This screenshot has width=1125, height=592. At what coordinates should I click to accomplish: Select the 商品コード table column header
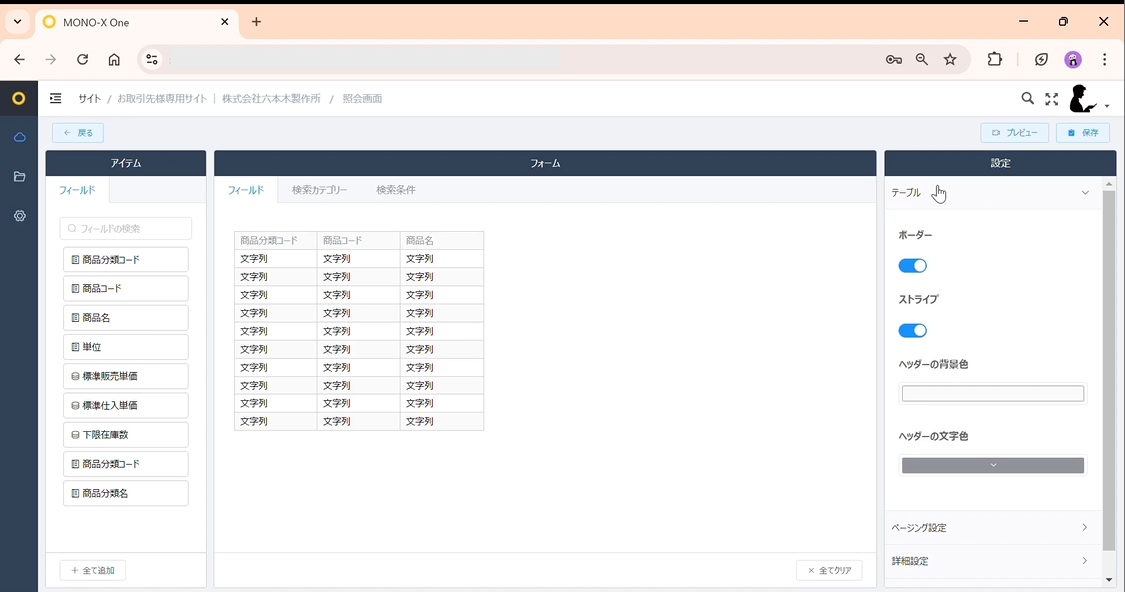[x=359, y=240]
